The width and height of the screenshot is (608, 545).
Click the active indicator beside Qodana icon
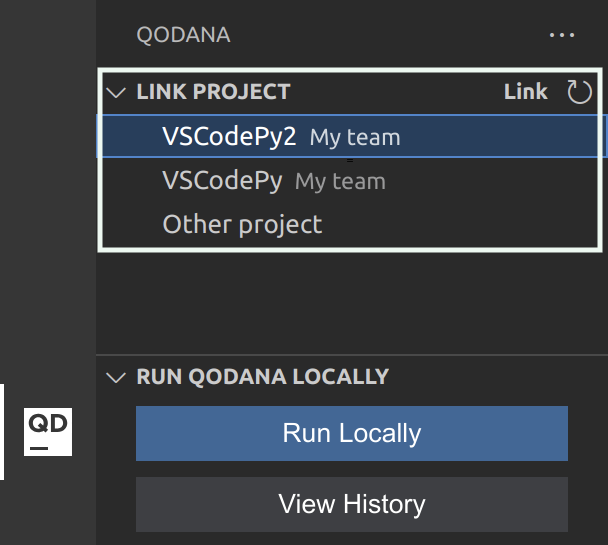click(2, 432)
